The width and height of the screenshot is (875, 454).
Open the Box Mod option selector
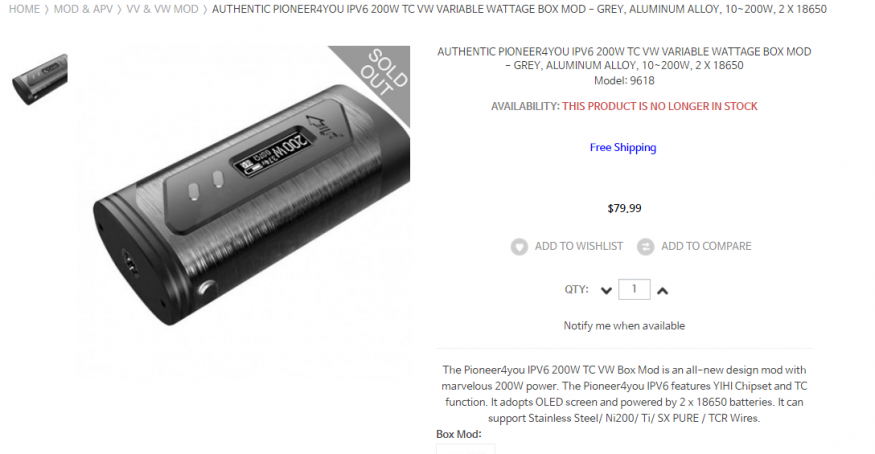[465, 448]
